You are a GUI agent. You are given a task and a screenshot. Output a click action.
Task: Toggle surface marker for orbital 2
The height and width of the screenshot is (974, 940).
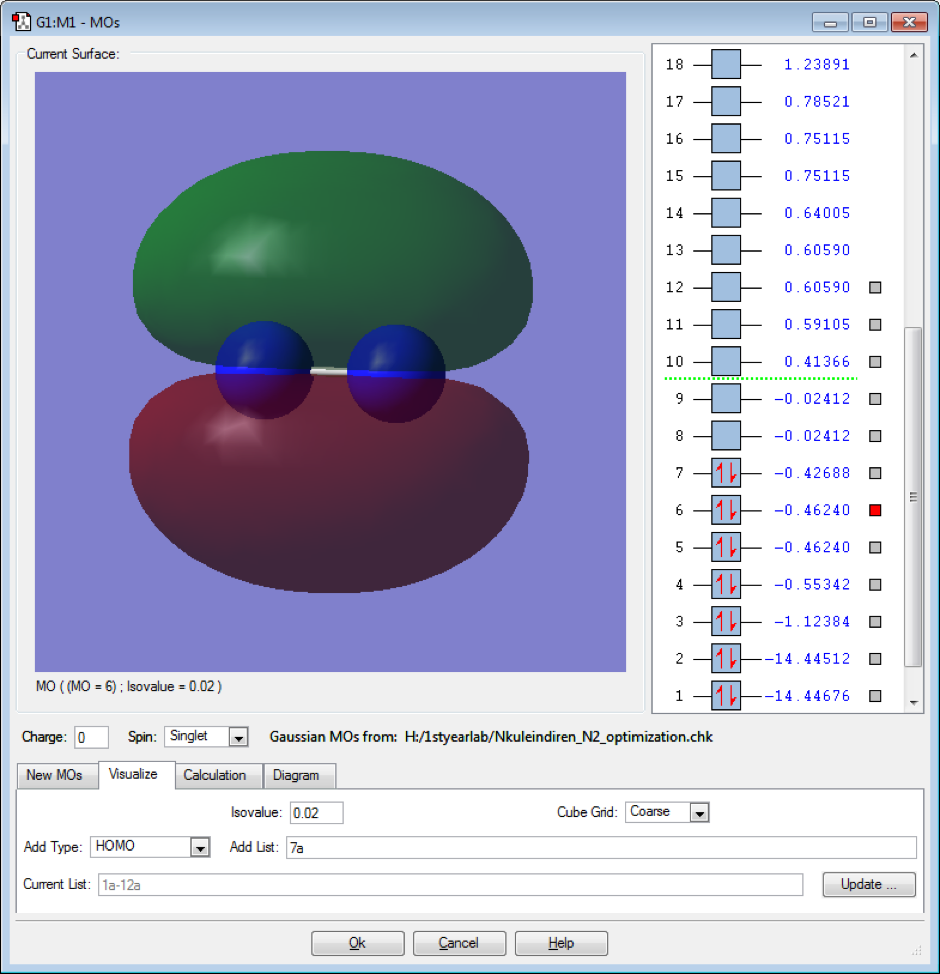(x=875, y=658)
